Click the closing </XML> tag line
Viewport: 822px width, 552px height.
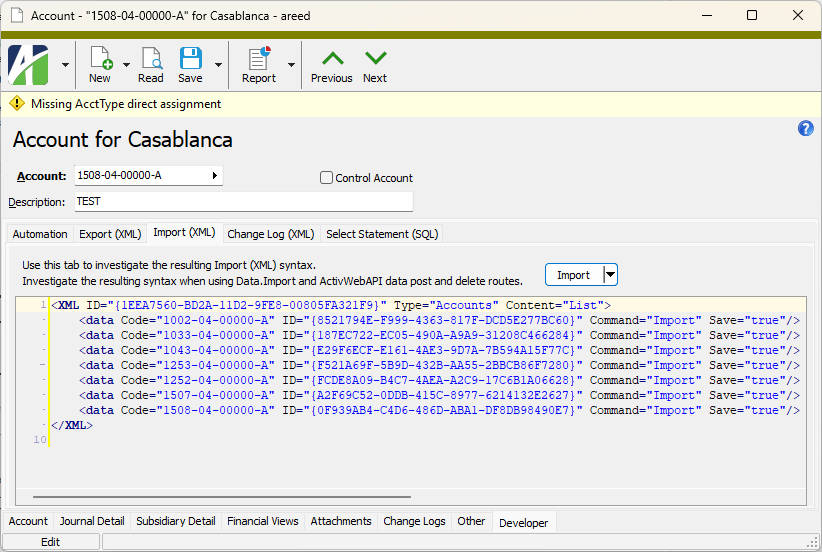point(72,425)
